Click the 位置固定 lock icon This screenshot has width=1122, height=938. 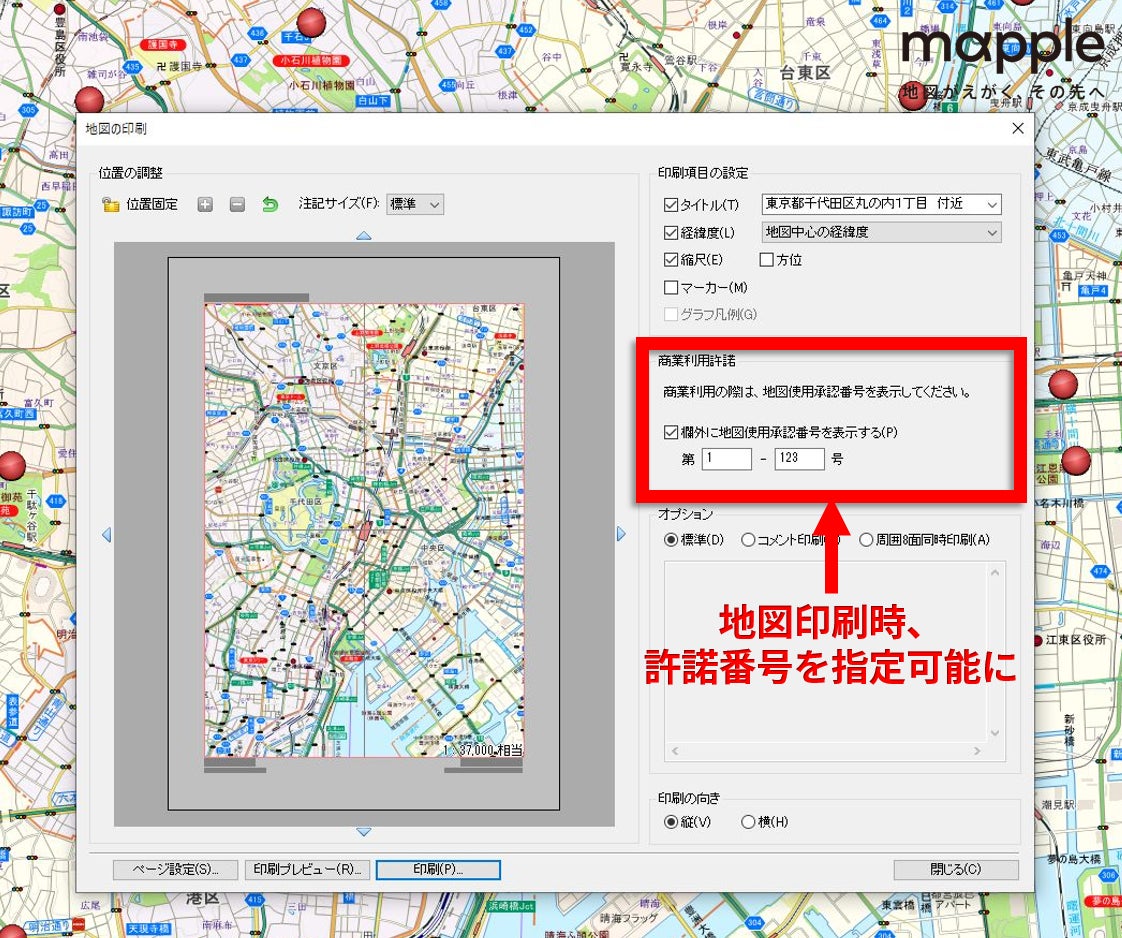110,205
